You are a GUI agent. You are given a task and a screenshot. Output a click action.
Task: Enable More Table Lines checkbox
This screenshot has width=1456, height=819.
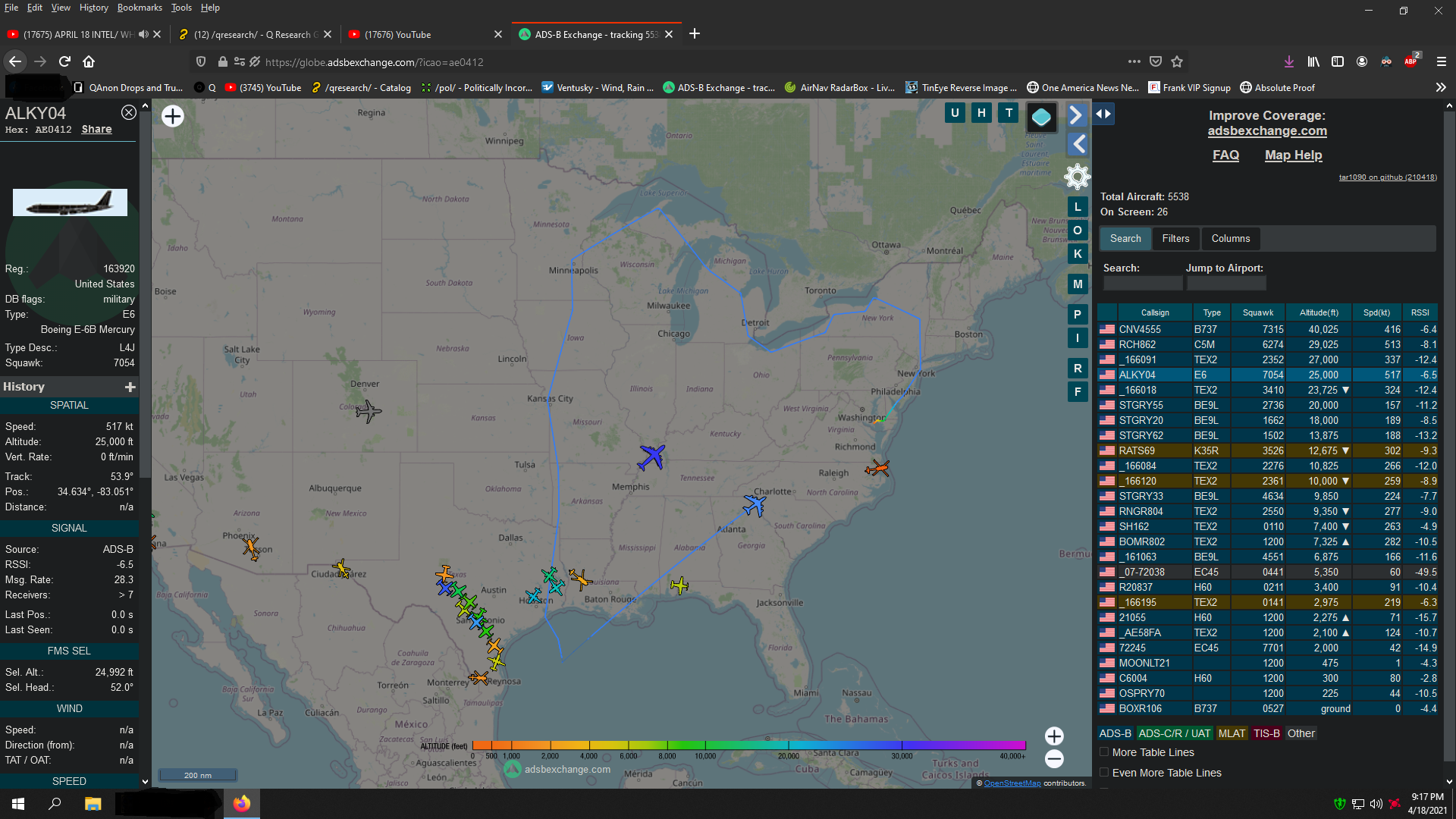[x=1104, y=752]
